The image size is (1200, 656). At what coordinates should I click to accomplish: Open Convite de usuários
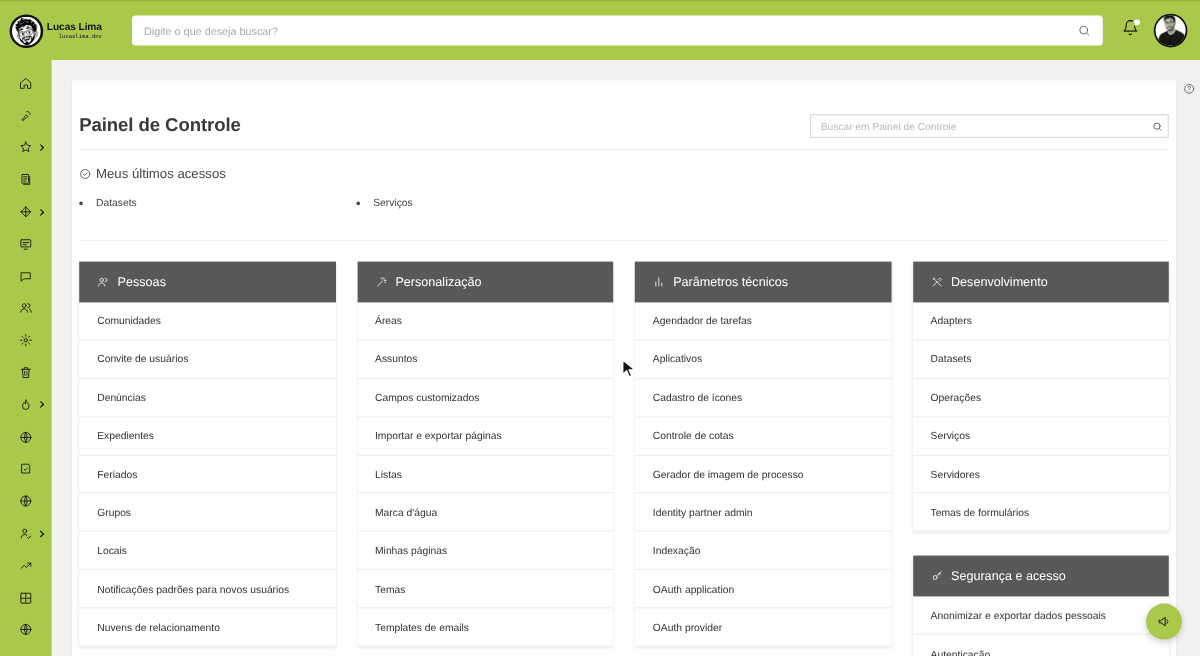[207, 359]
